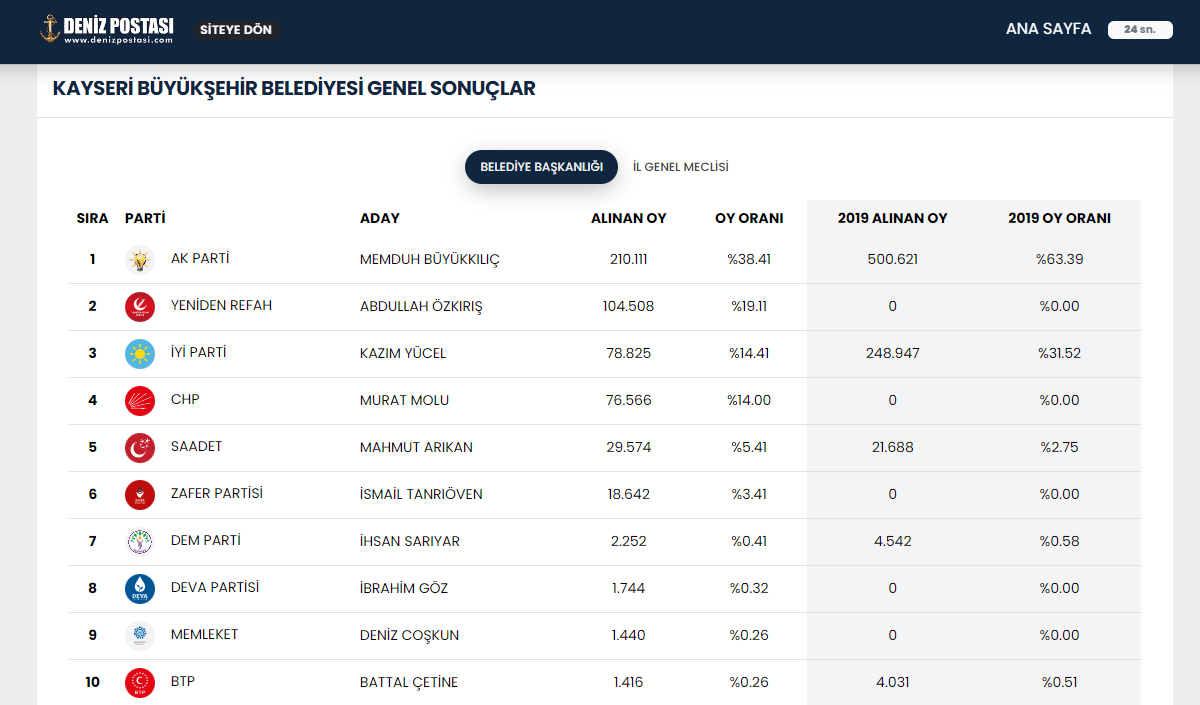
Task: Click the 24 sn. refresh countdown
Action: (1140, 30)
